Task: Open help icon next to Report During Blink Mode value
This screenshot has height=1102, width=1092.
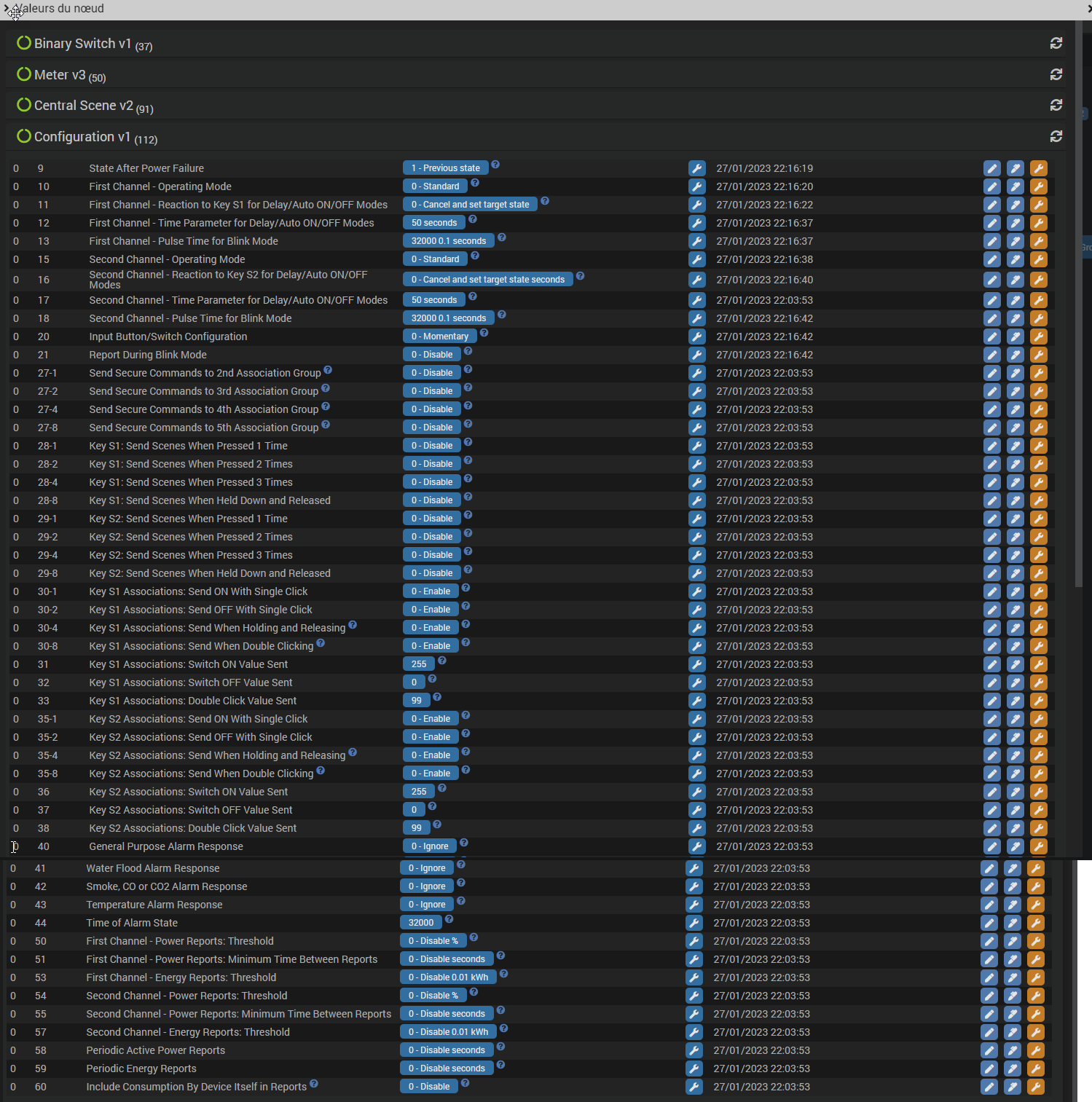Action: [468, 351]
